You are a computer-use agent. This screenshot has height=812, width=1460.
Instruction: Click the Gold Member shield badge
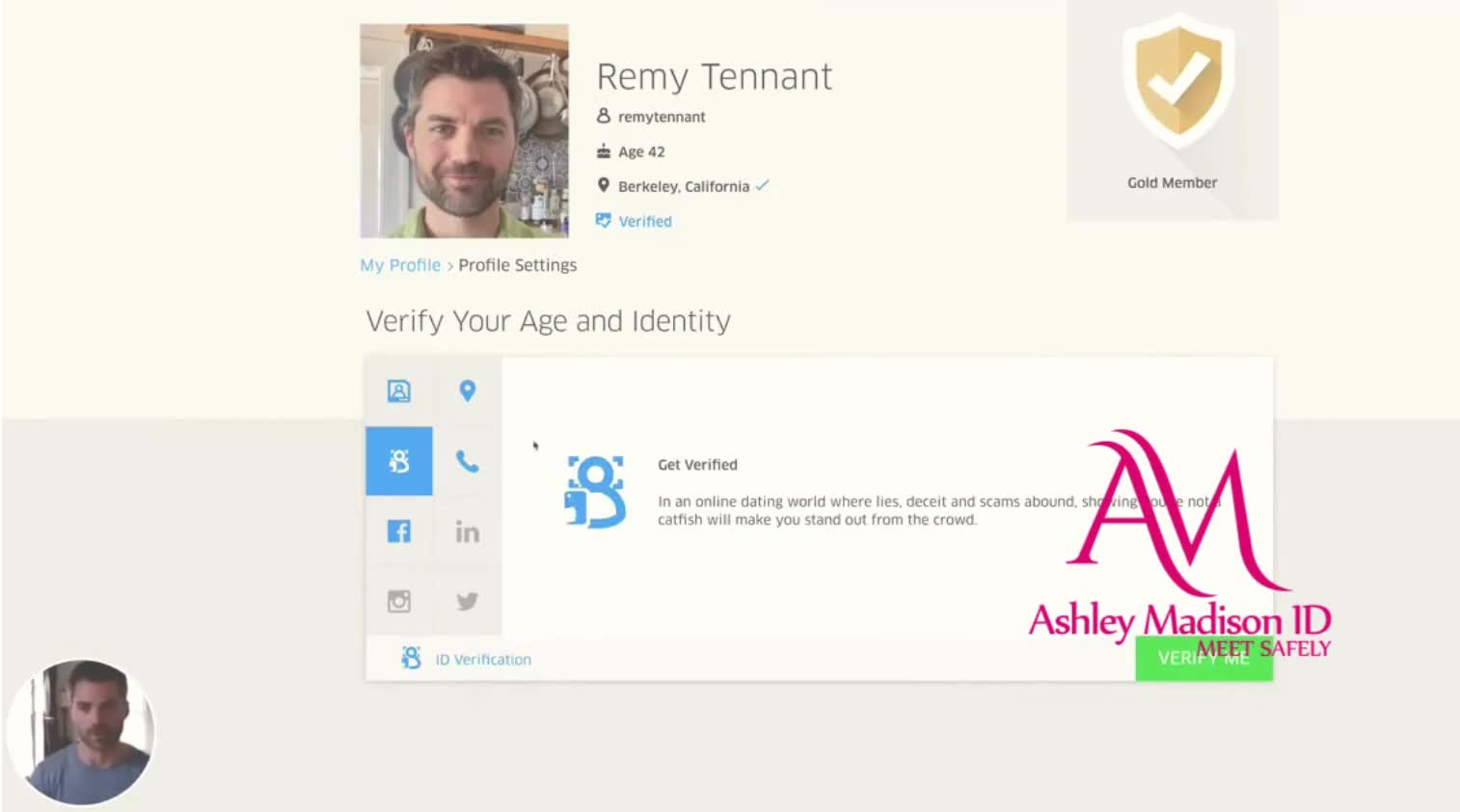(x=1176, y=81)
